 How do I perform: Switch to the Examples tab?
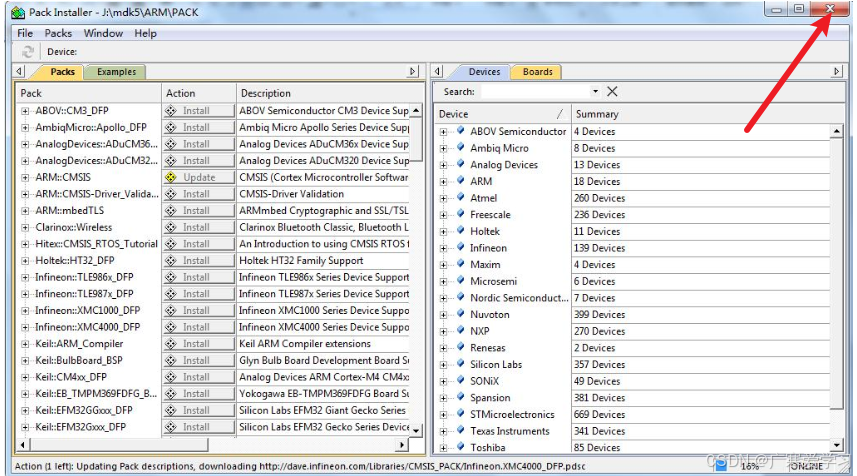coord(116,72)
